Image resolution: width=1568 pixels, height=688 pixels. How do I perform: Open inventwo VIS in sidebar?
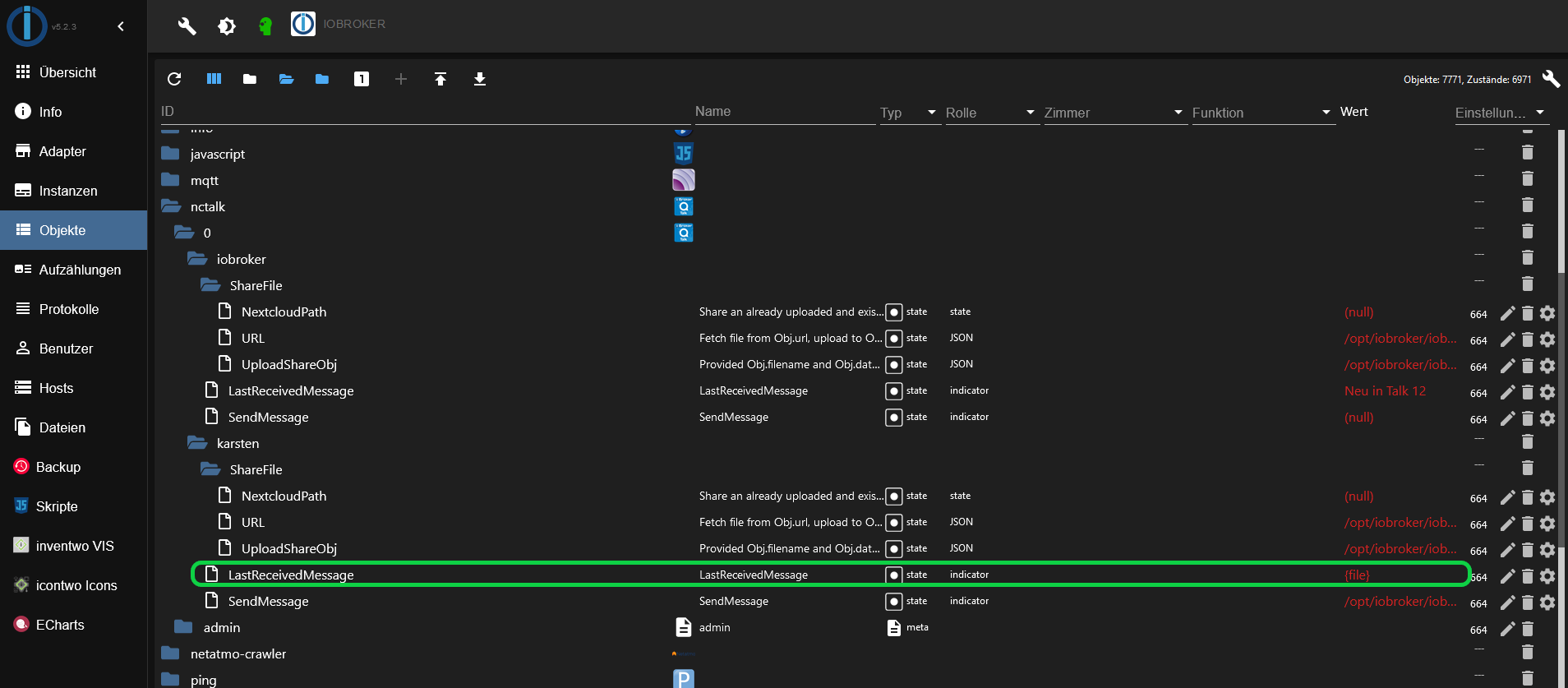pyautogui.click(x=73, y=546)
